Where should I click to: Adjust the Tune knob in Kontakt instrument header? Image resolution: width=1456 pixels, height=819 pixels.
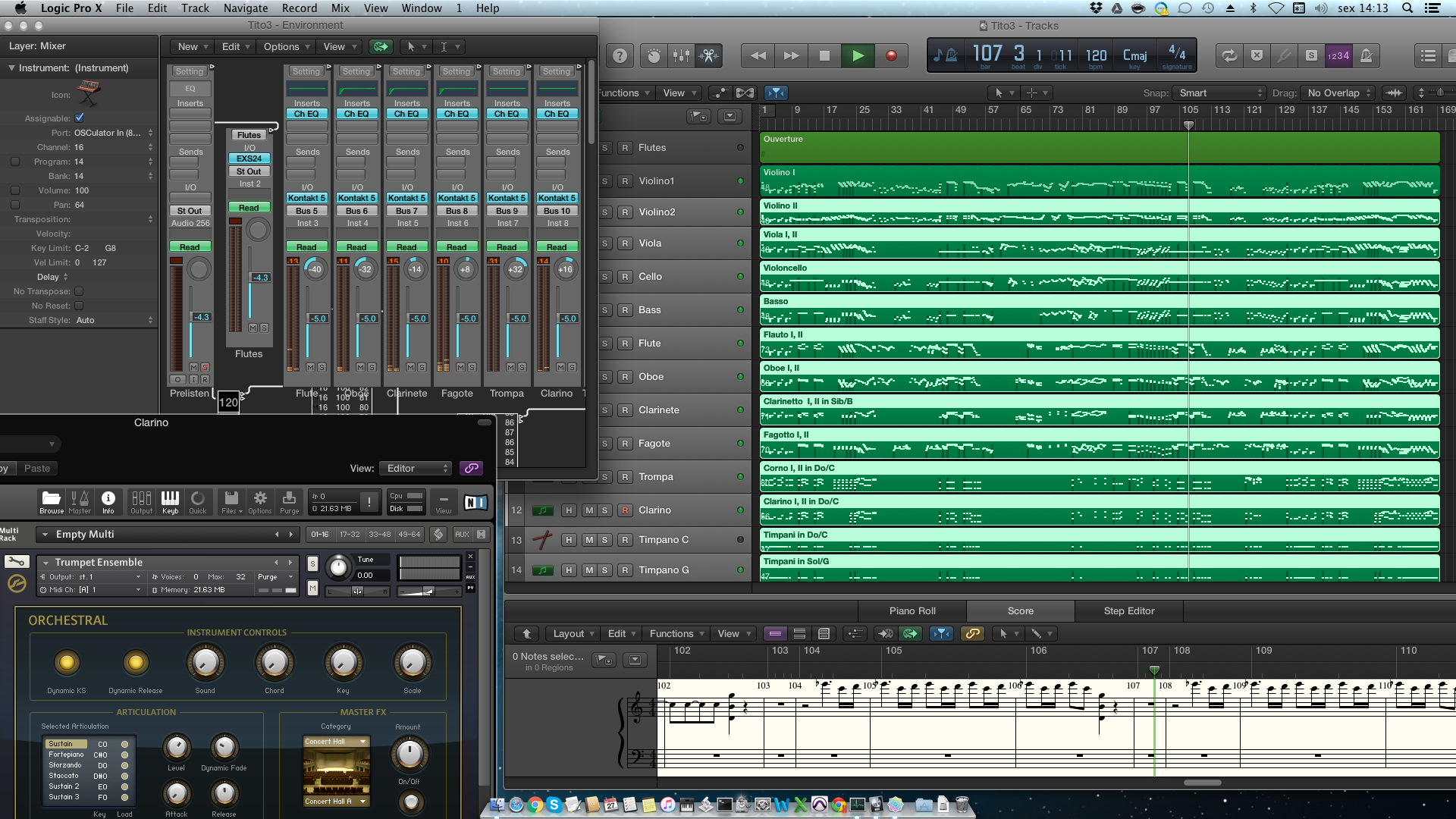click(x=338, y=566)
